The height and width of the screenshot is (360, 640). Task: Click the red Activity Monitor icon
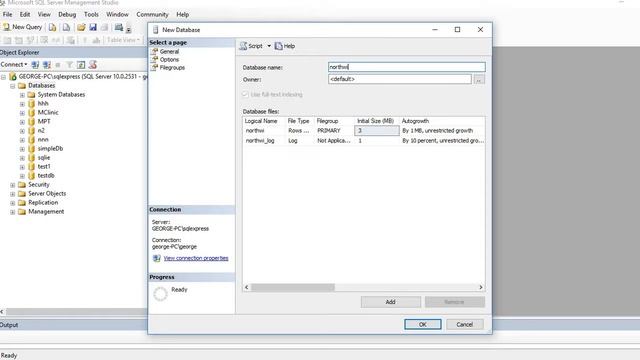93,64
